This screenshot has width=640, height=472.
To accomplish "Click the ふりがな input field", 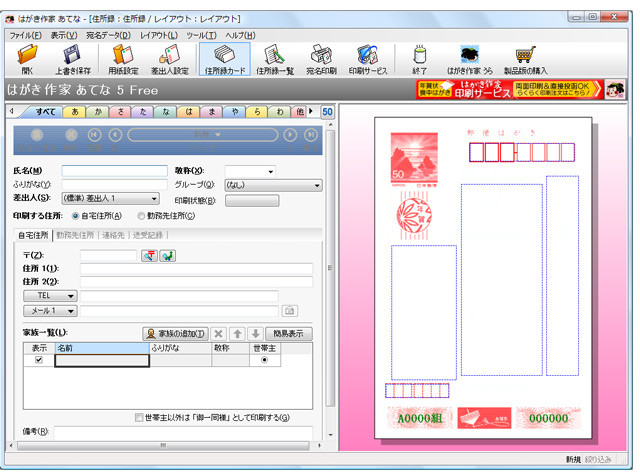I will [x=114, y=185].
